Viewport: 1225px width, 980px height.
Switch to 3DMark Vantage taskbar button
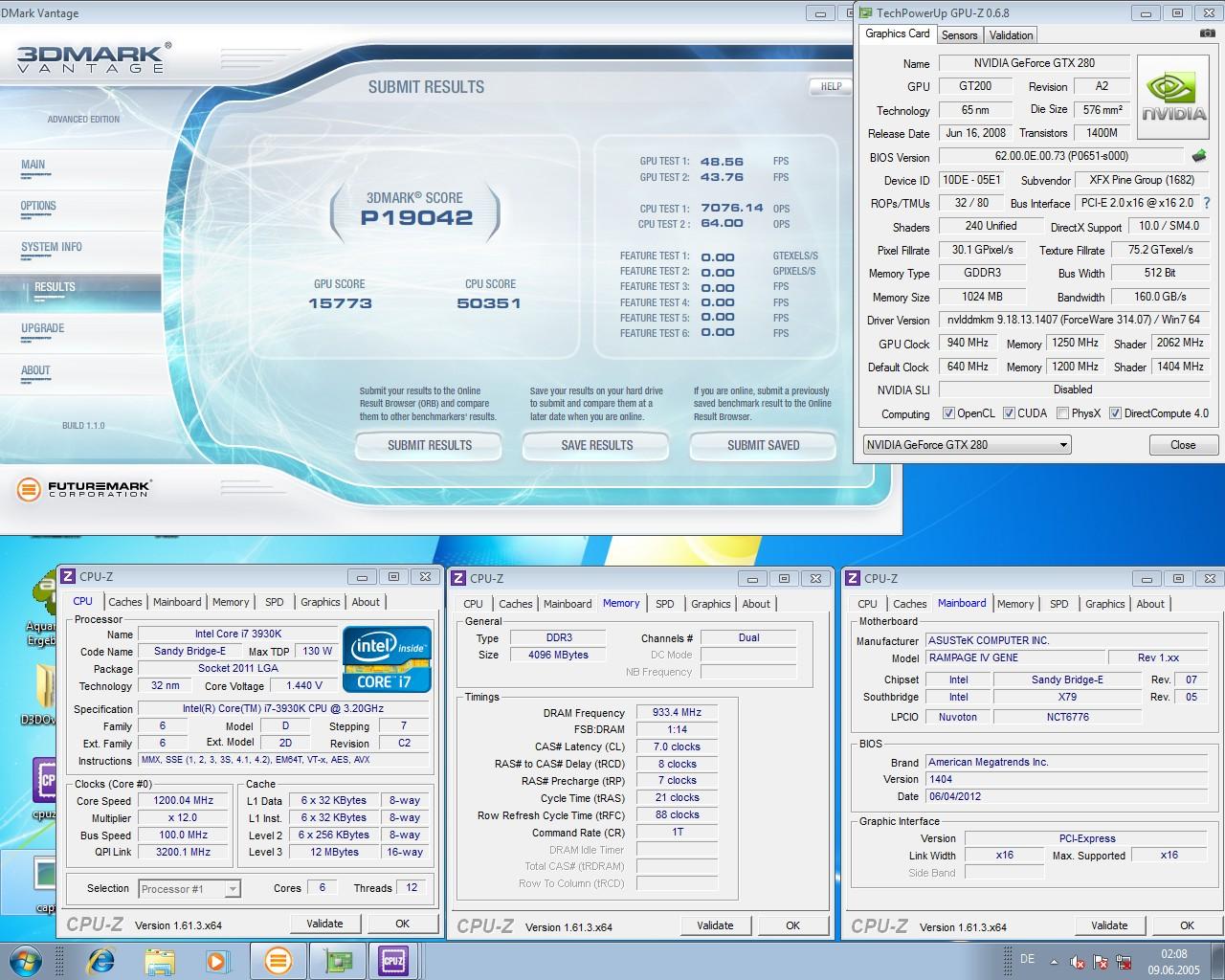(x=278, y=961)
